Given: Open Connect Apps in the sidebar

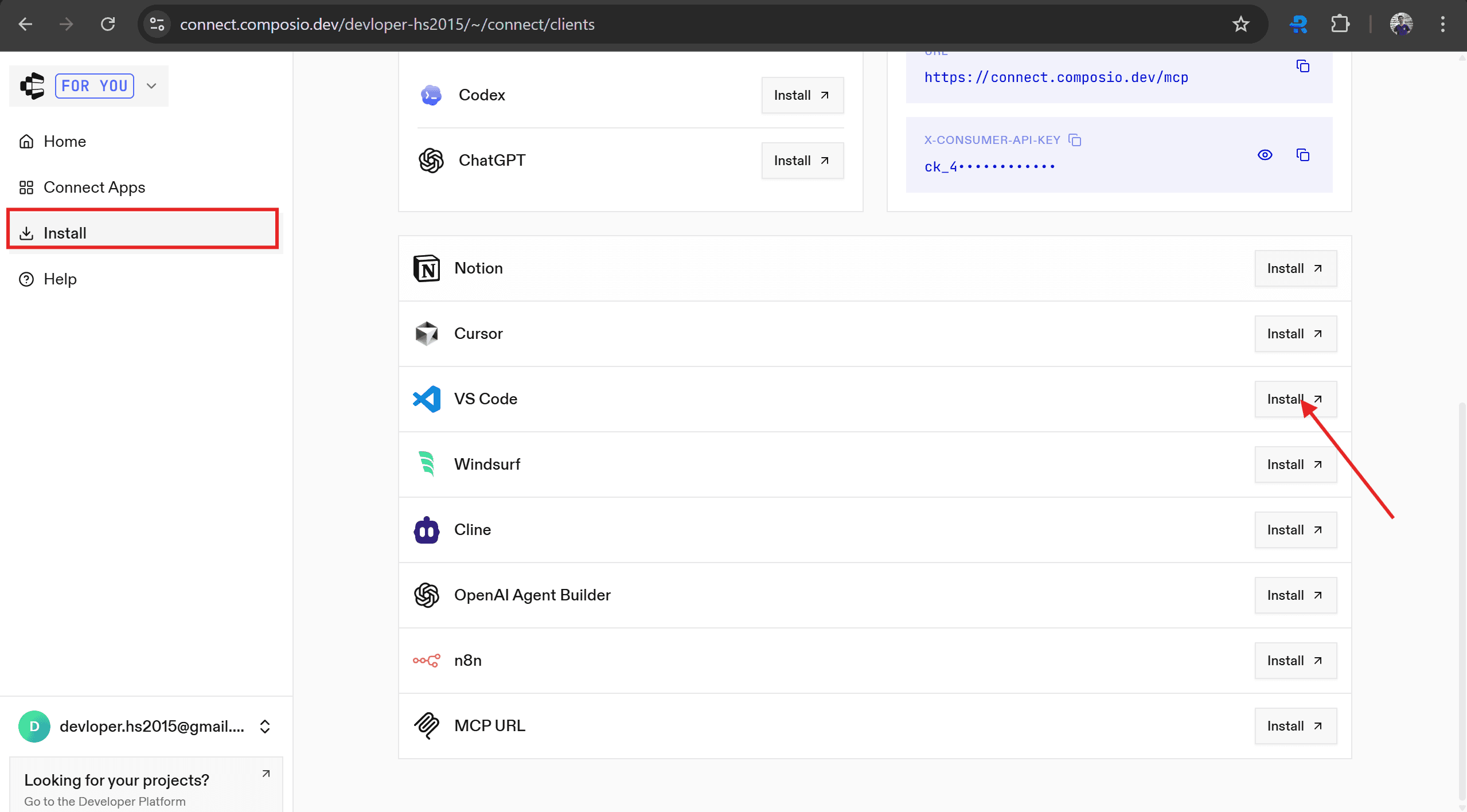Looking at the screenshot, I should [94, 188].
